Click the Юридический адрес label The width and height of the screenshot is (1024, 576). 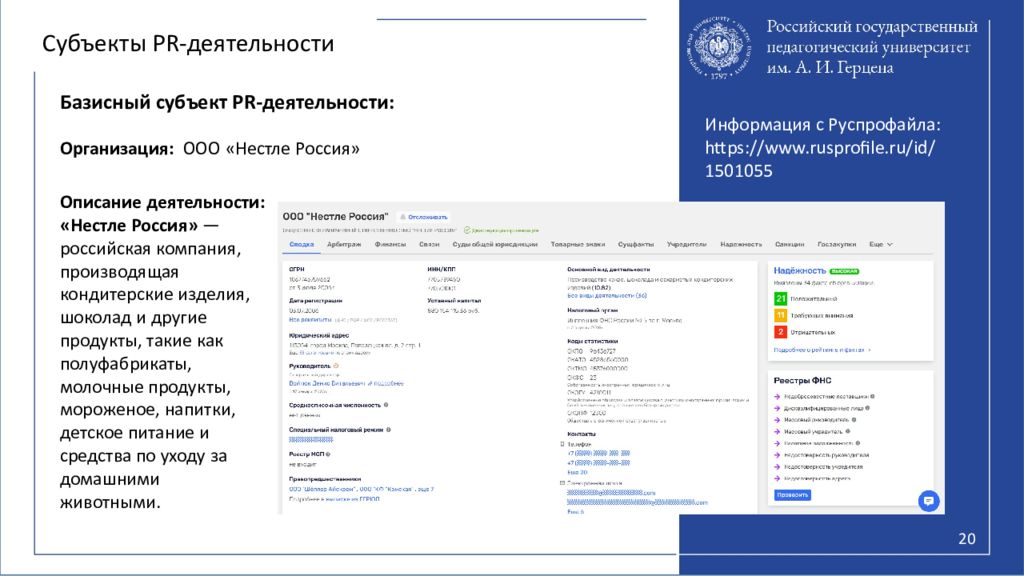tap(319, 336)
